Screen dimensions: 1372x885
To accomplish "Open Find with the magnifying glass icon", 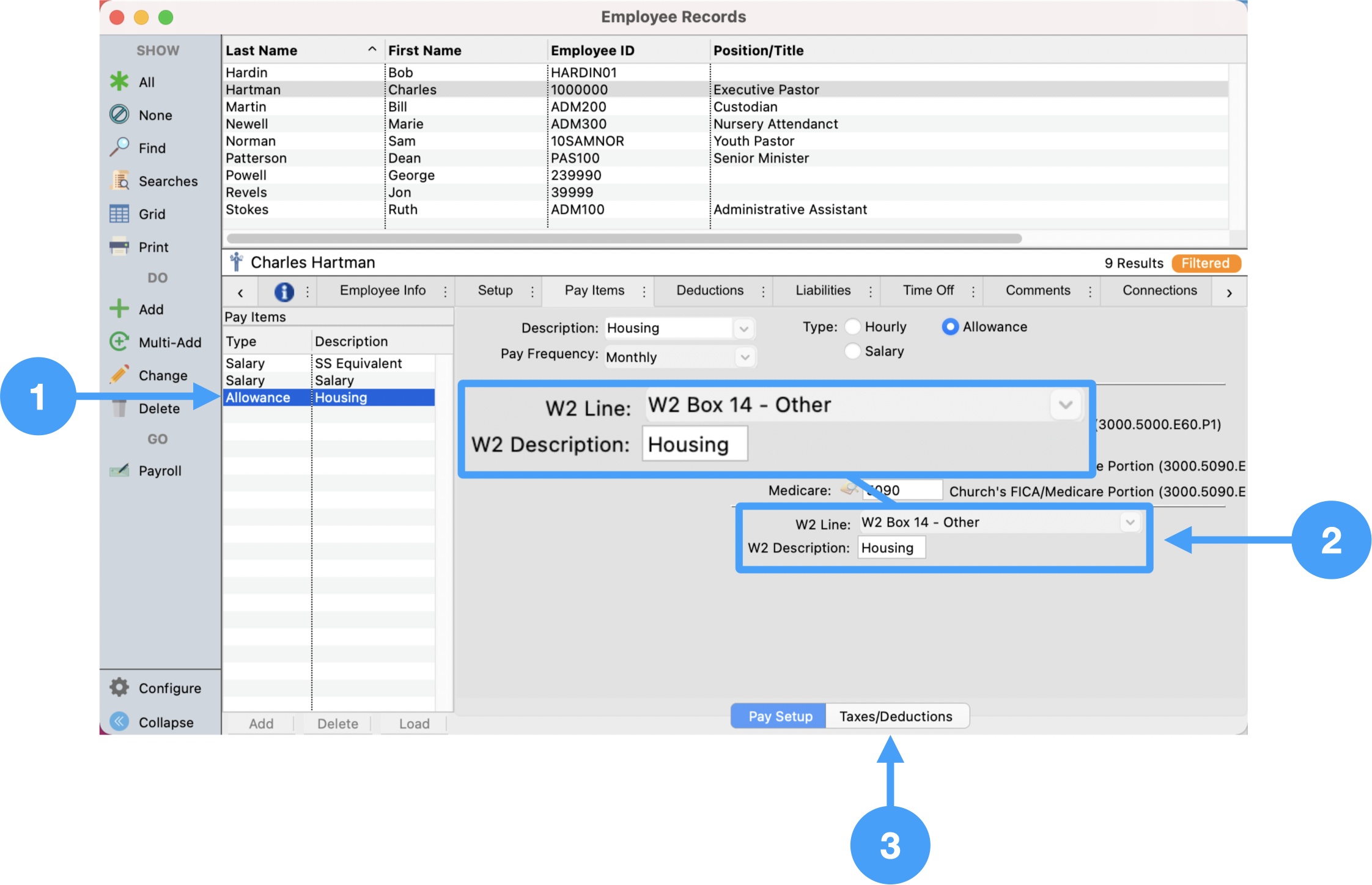I will click(x=119, y=147).
